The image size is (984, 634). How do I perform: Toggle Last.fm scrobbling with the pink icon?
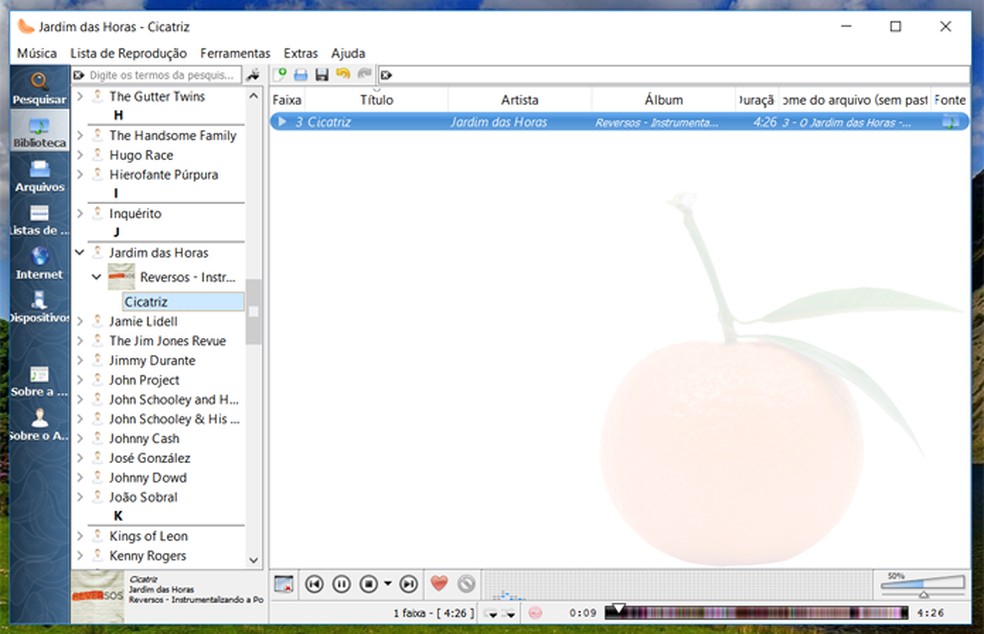(x=535, y=613)
